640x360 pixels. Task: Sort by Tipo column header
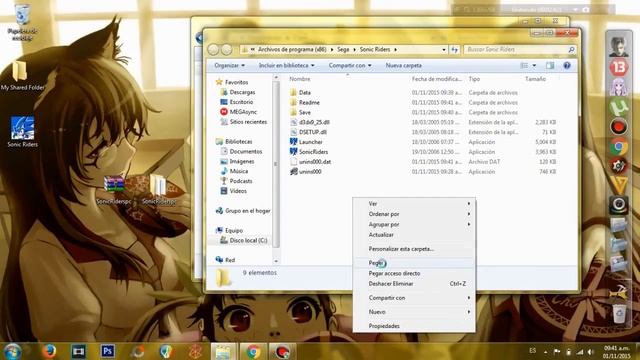[x=474, y=79]
